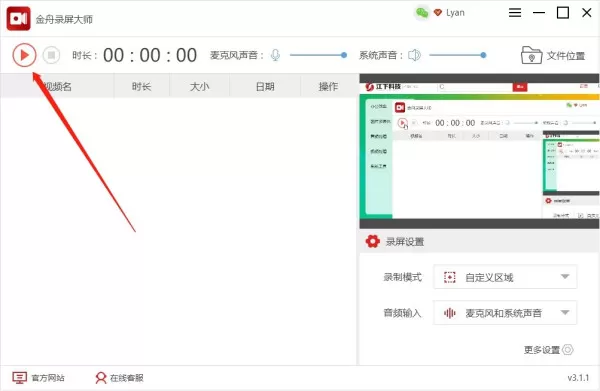Click the VIP diamond icon beside Lyan
Image resolution: width=600 pixels, height=391 pixels.
point(438,13)
